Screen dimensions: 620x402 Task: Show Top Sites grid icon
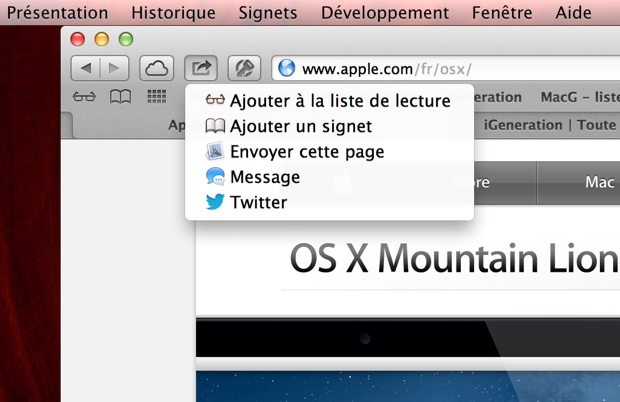coord(157,96)
